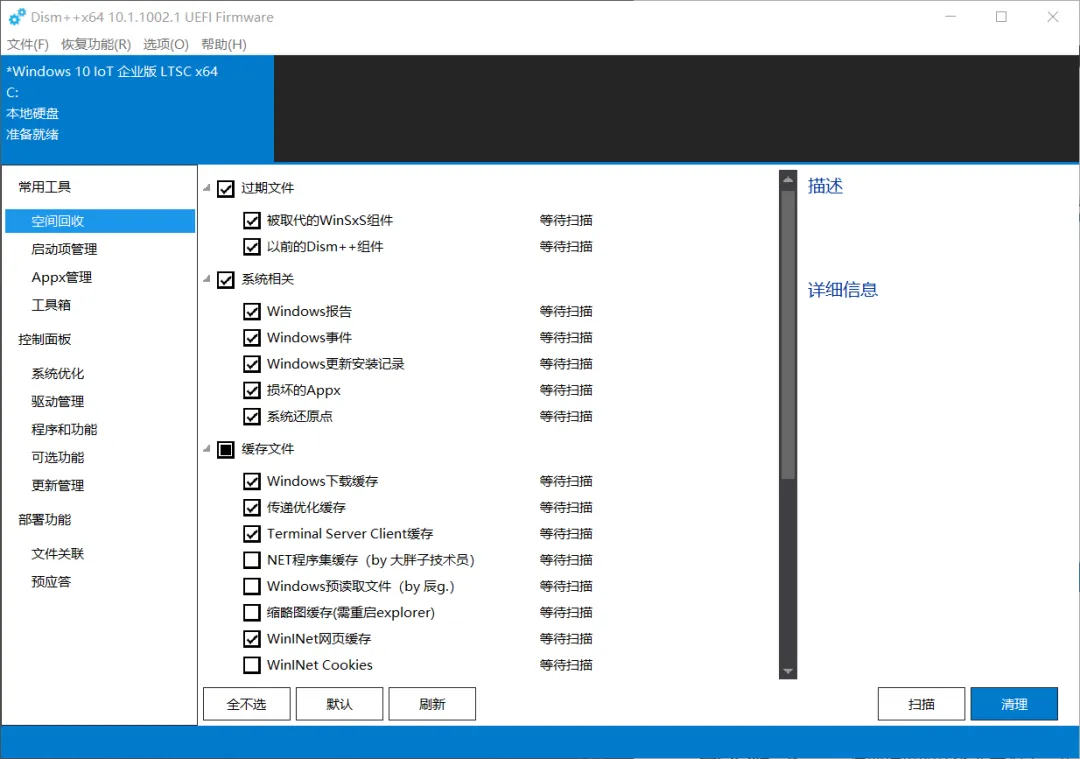Viewport: 1080px width, 759px height.
Task: Toggle the 缓存文件 group checkbox
Action: pyautogui.click(x=225, y=450)
